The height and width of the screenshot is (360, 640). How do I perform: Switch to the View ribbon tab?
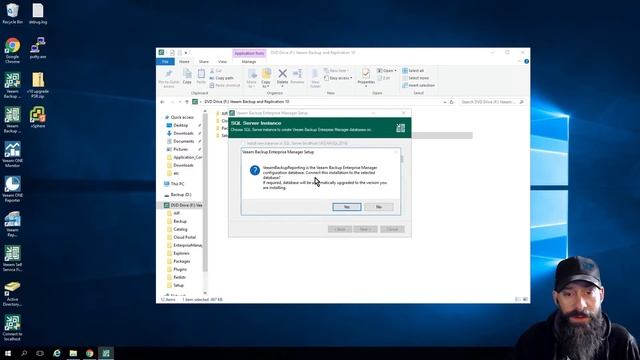click(x=222, y=62)
